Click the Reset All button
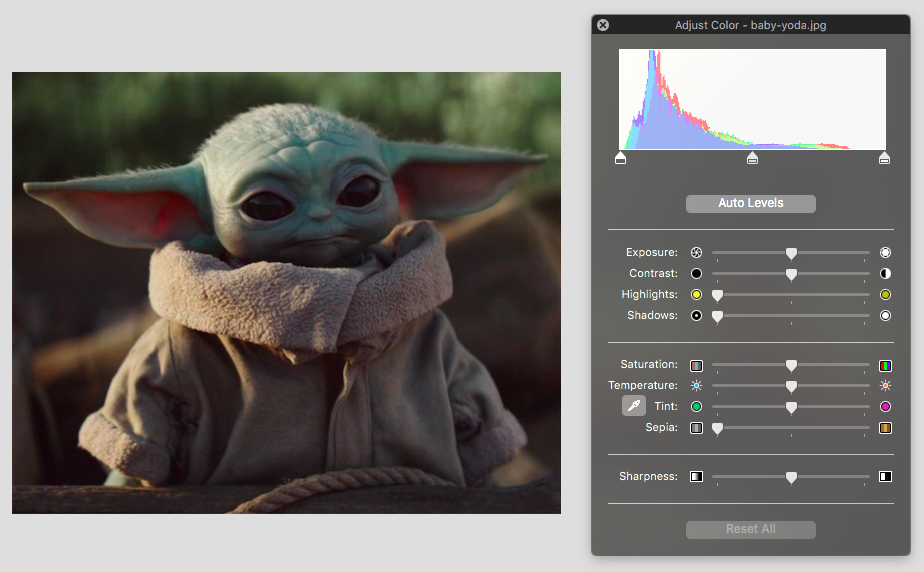This screenshot has width=924, height=572. (x=751, y=529)
